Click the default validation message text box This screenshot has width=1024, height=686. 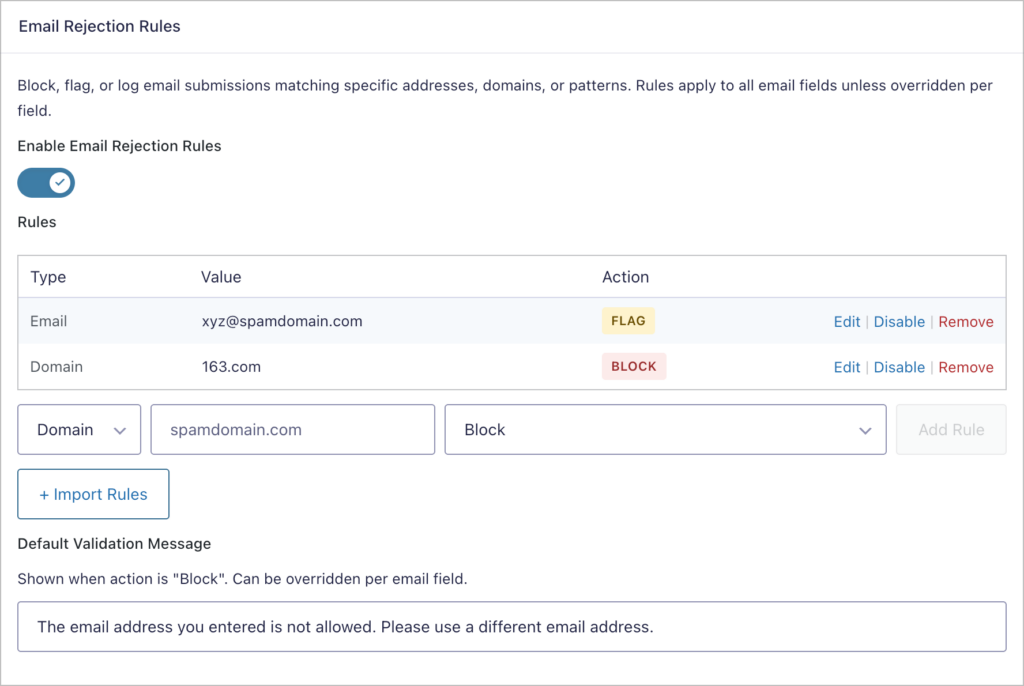point(512,626)
